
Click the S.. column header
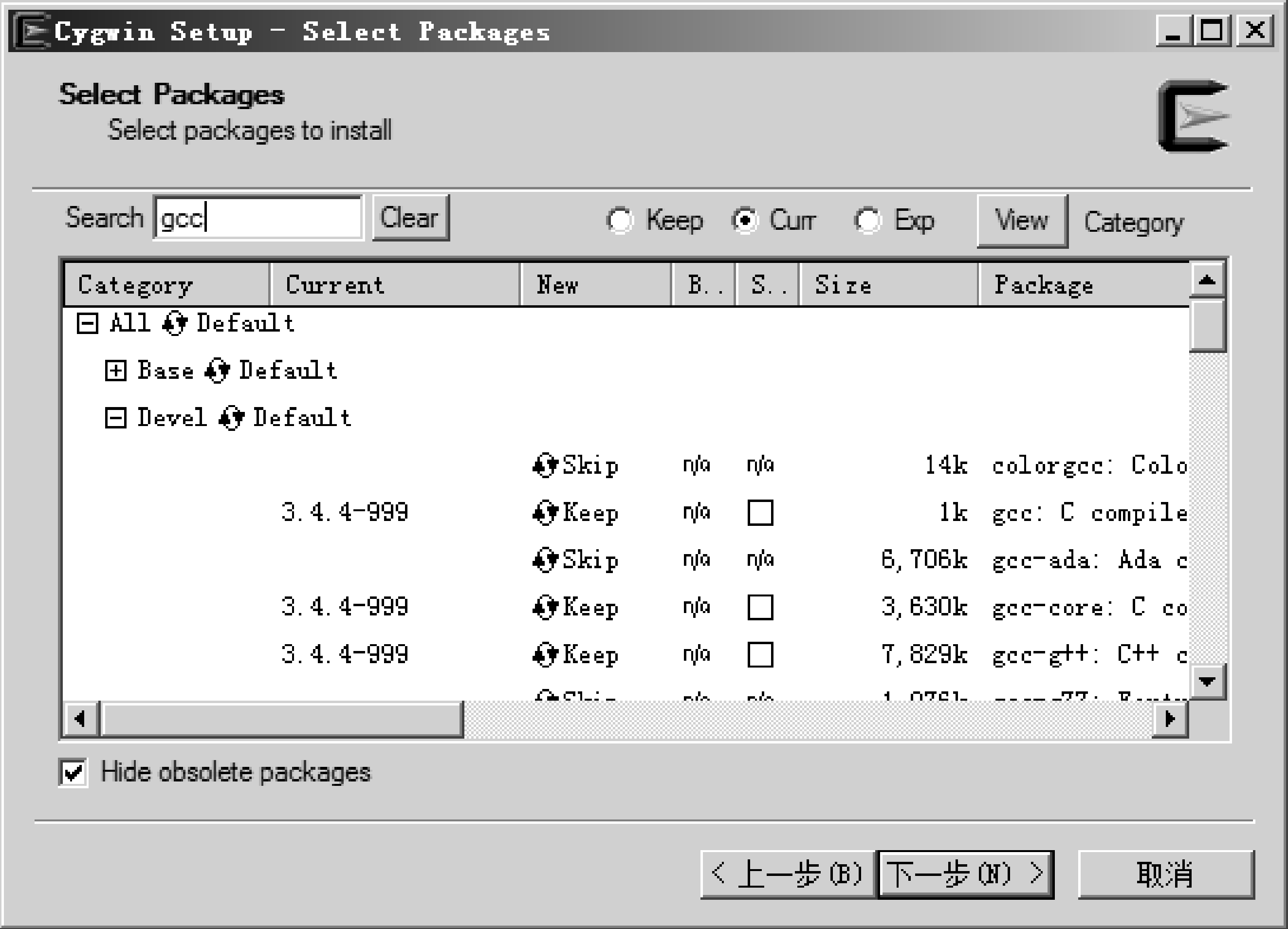pyautogui.click(x=768, y=284)
